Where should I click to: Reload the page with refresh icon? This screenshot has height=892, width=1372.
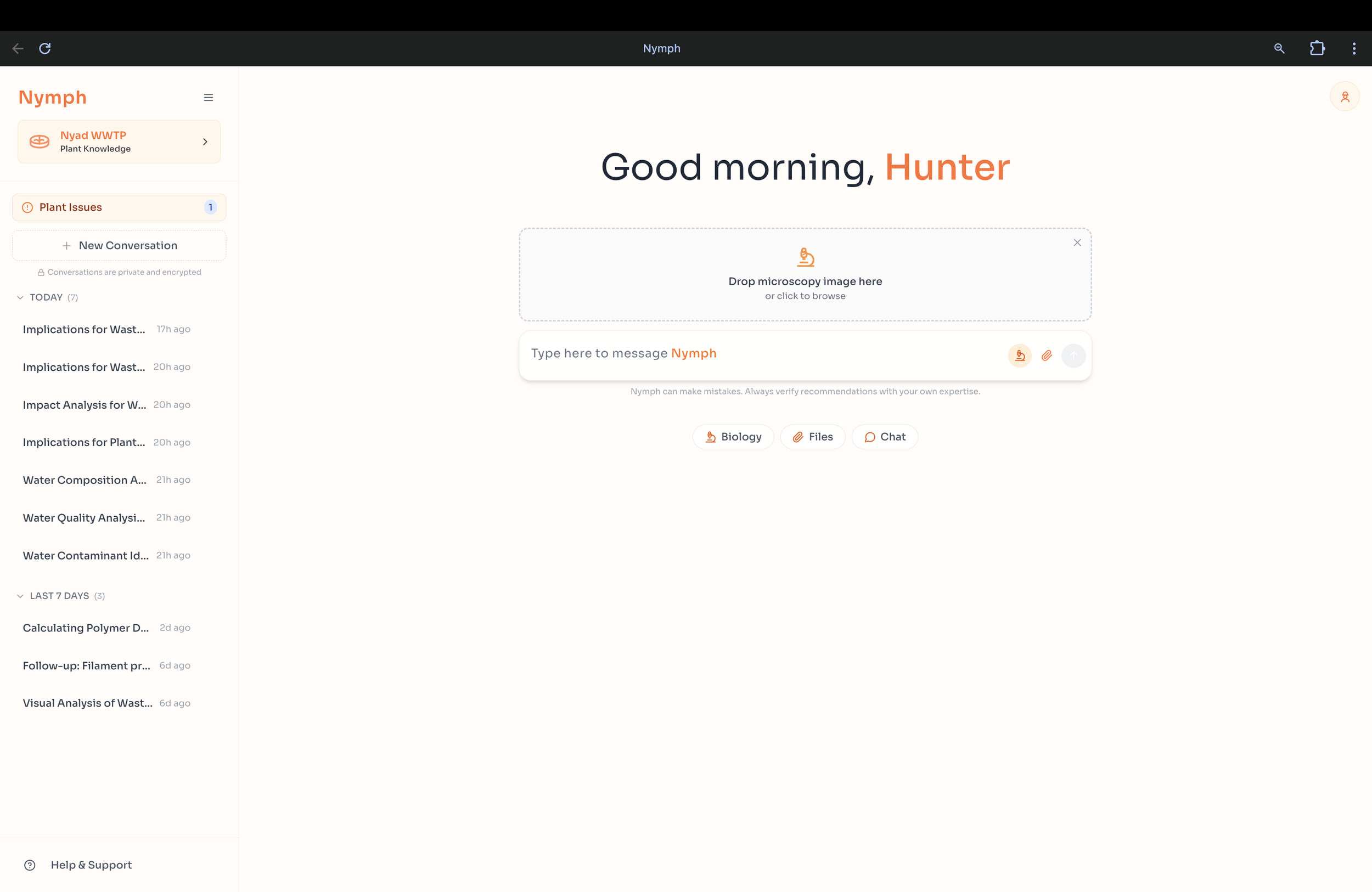click(45, 48)
